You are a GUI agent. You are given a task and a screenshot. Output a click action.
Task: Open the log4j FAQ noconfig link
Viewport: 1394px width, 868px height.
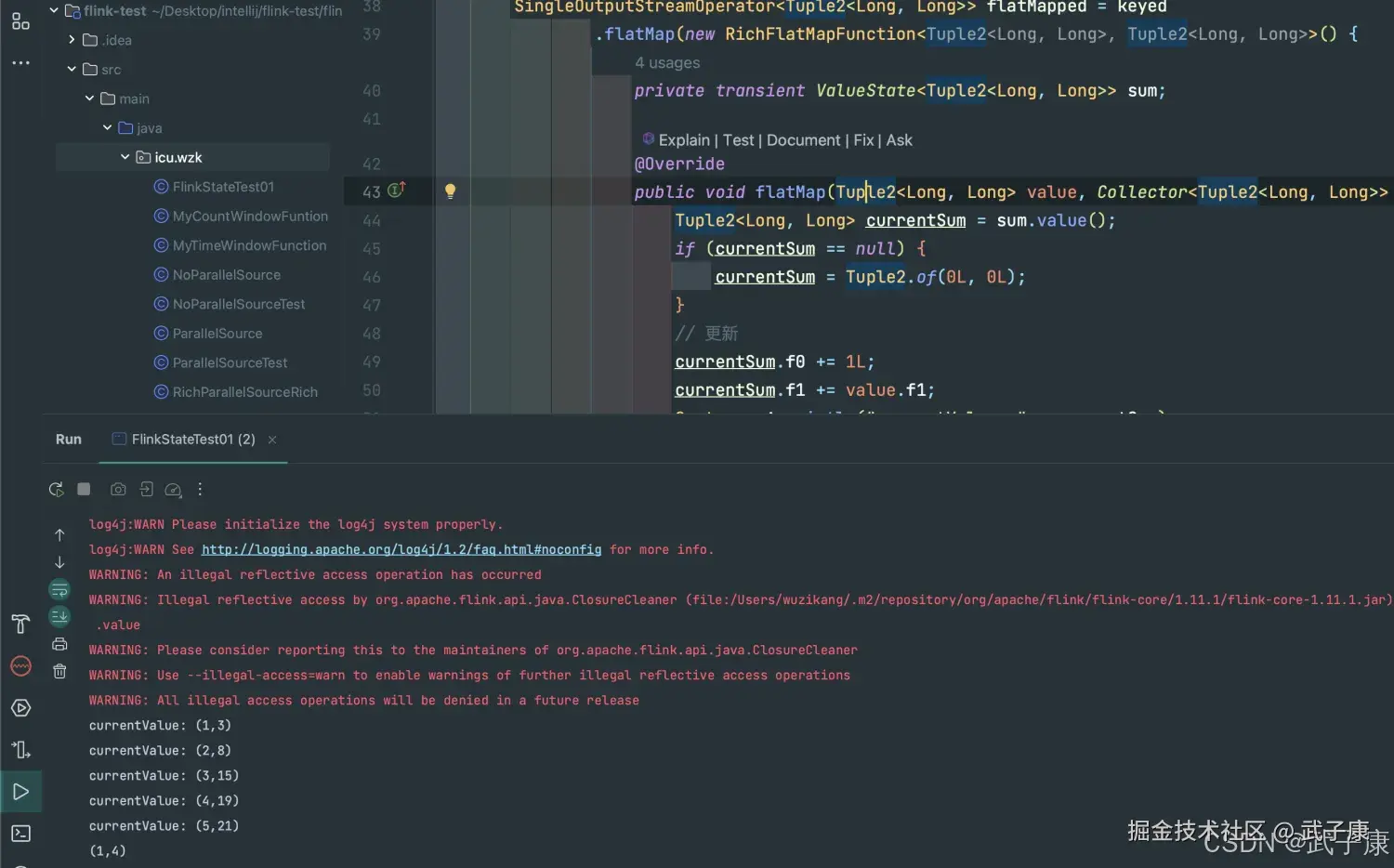click(401, 550)
